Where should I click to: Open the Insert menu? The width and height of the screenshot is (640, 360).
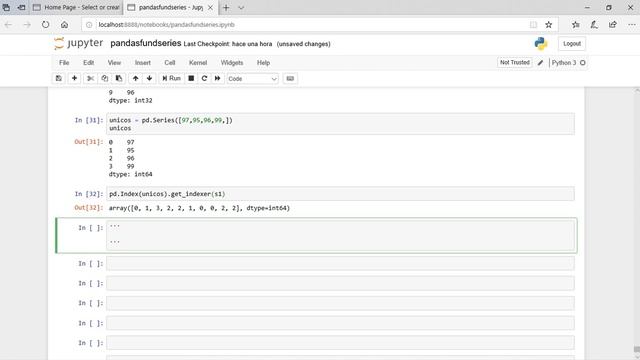(x=143, y=63)
